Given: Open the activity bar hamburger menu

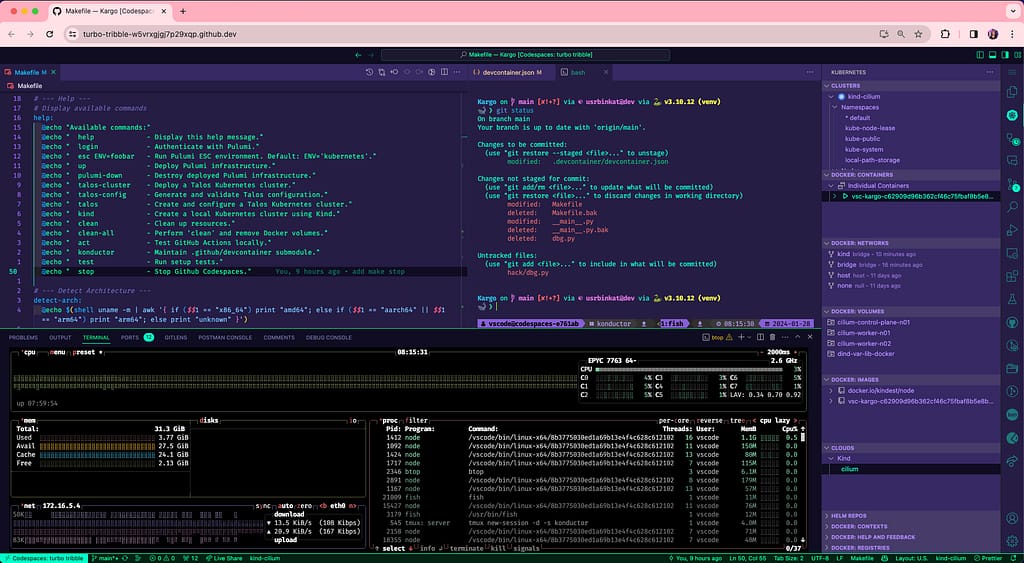Looking at the screenshot, I should [x=1012, y=72].
